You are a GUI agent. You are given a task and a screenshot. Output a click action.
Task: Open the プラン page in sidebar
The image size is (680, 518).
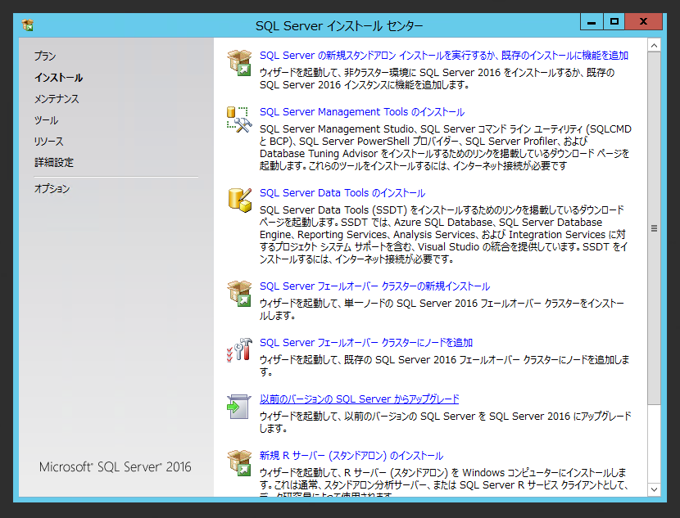45,56
